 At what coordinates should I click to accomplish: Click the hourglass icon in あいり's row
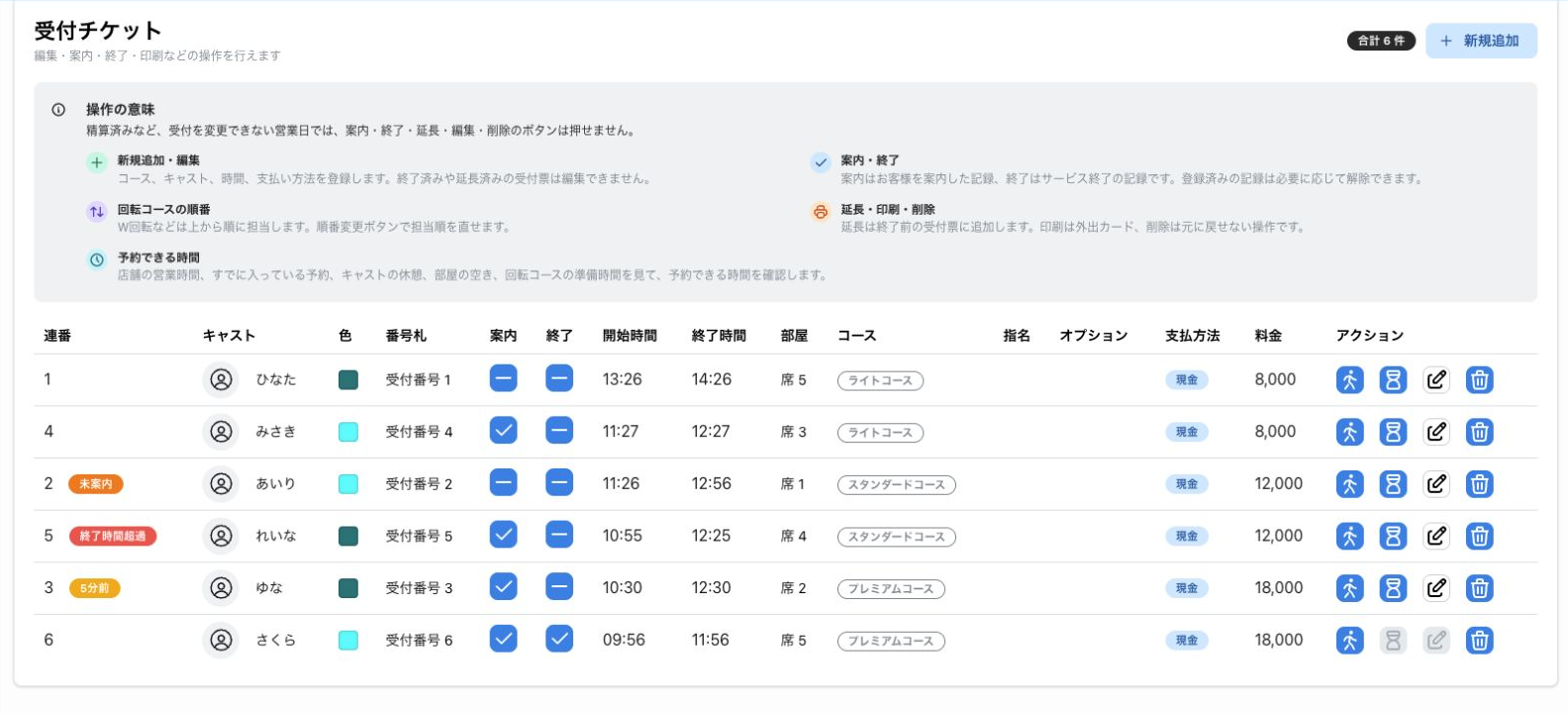tap(1393, 484)
